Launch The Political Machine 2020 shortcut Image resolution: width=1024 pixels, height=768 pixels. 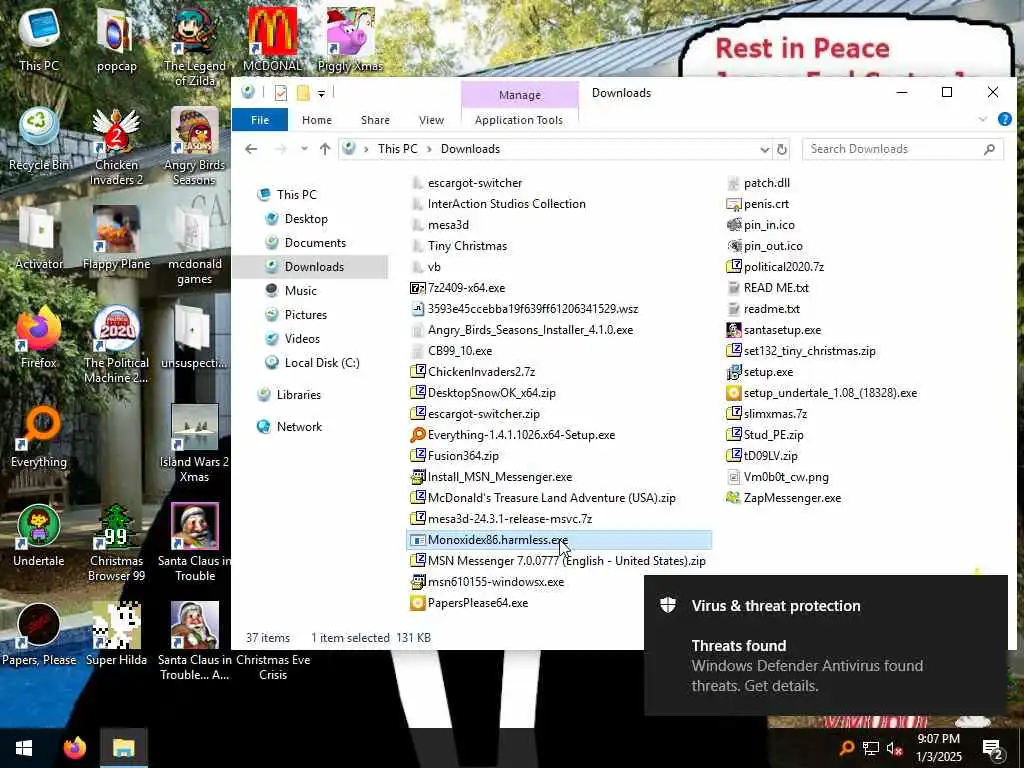[x=116, y=345]
